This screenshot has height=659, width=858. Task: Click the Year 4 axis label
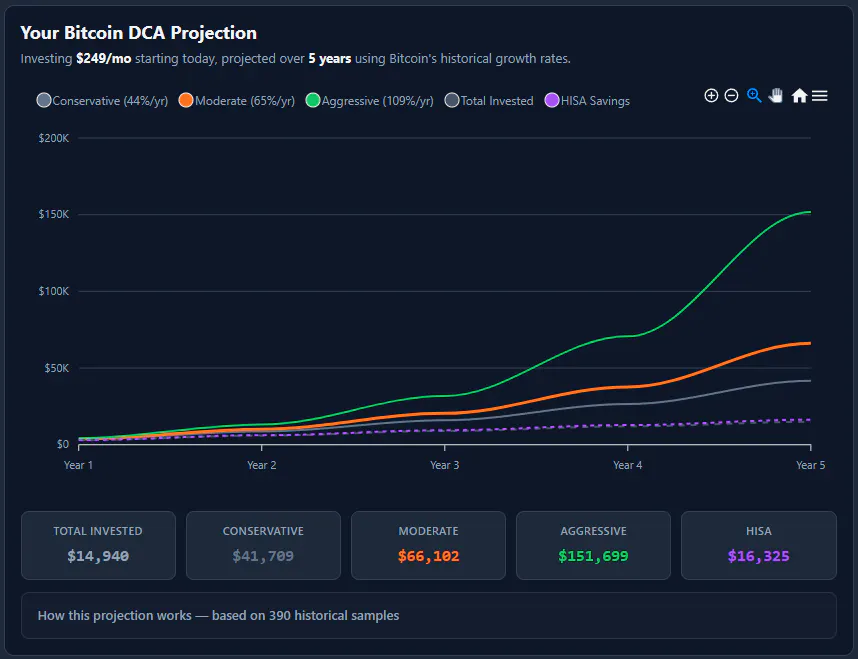[628, 465]
